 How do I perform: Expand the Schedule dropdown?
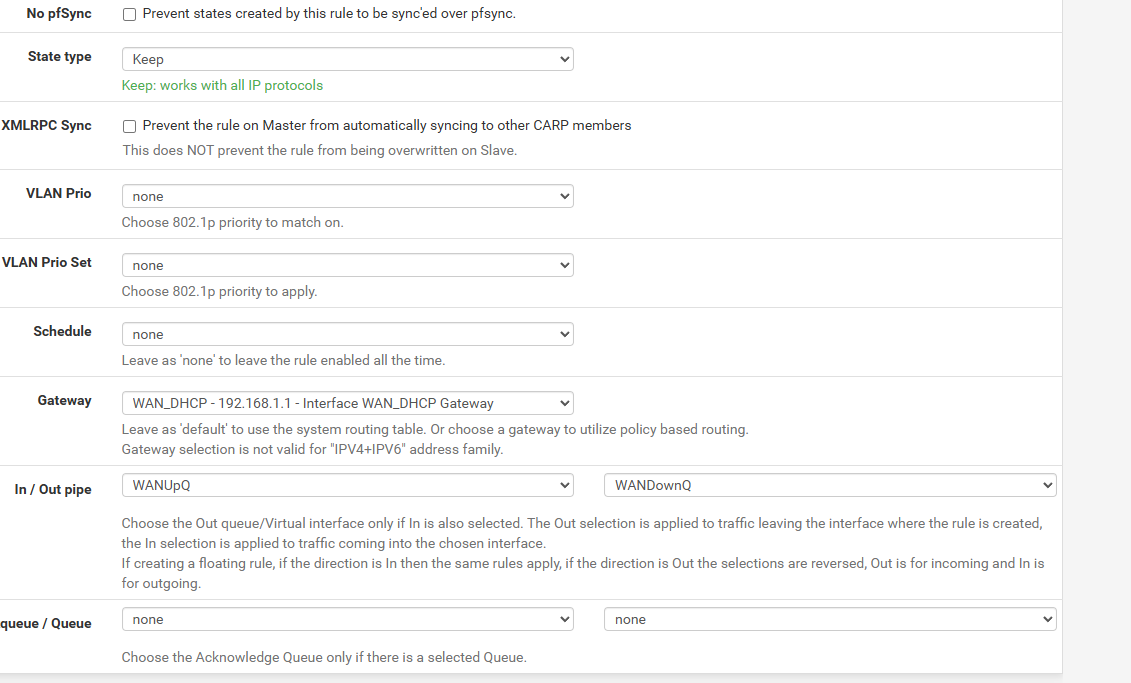coord(347,335)
